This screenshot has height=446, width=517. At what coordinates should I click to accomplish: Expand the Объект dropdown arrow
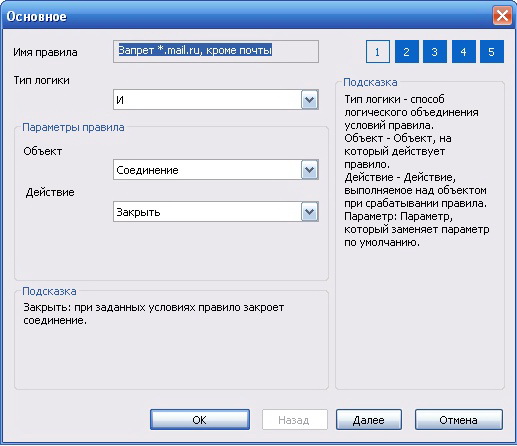click(310, 170)
